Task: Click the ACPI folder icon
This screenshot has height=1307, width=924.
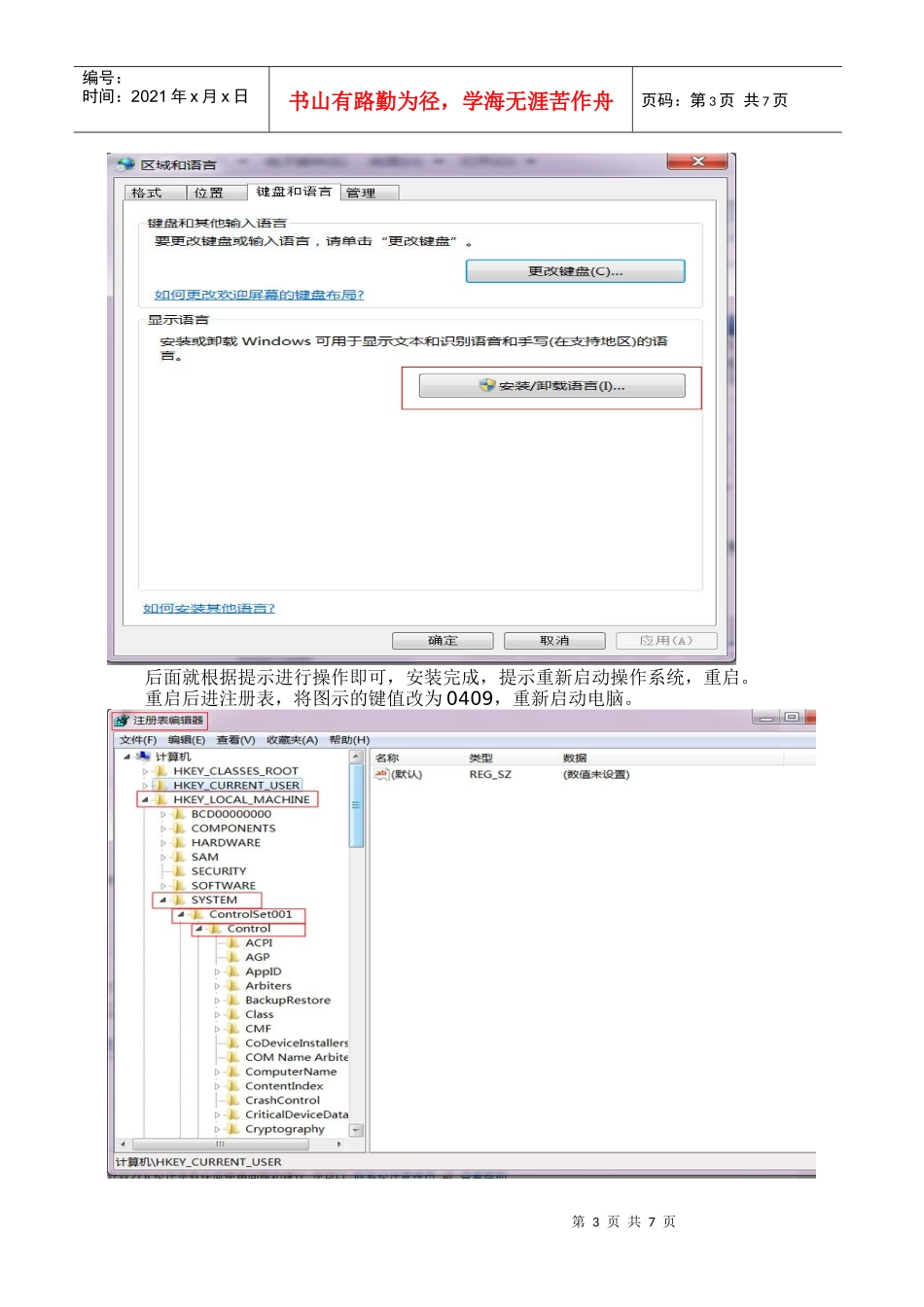Action: pyautogui.click(x=233, y=942)
